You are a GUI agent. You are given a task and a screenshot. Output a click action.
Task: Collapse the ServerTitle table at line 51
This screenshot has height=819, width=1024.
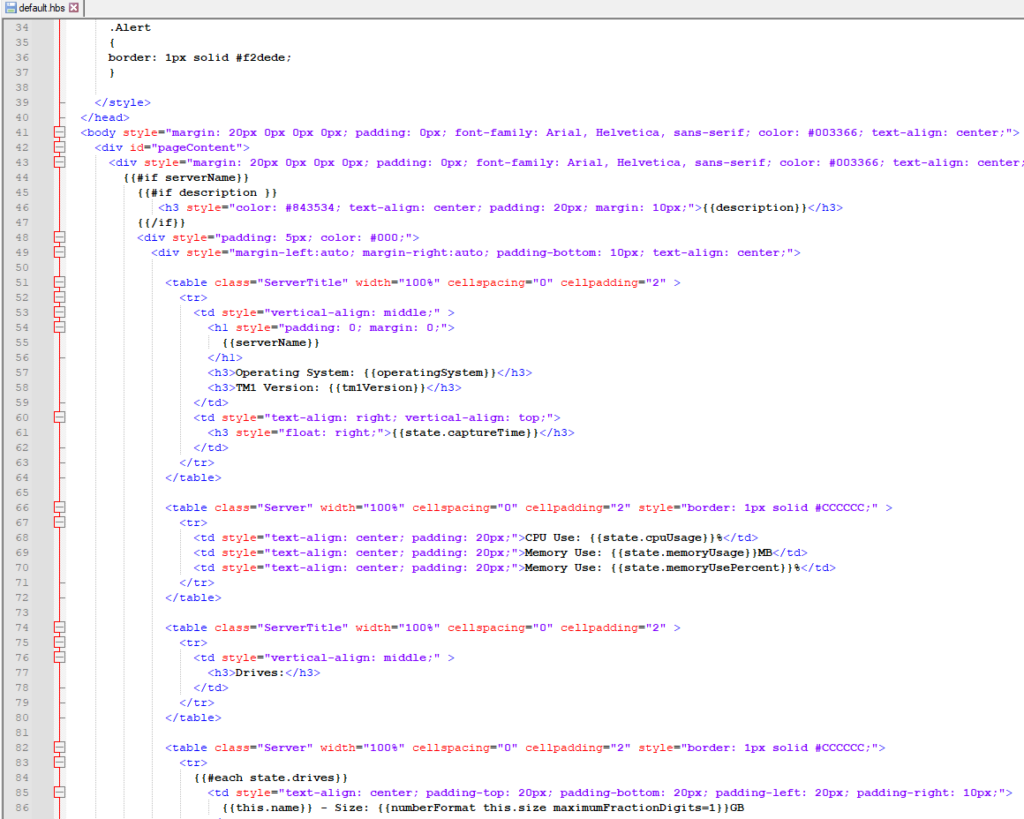point(58,282)
